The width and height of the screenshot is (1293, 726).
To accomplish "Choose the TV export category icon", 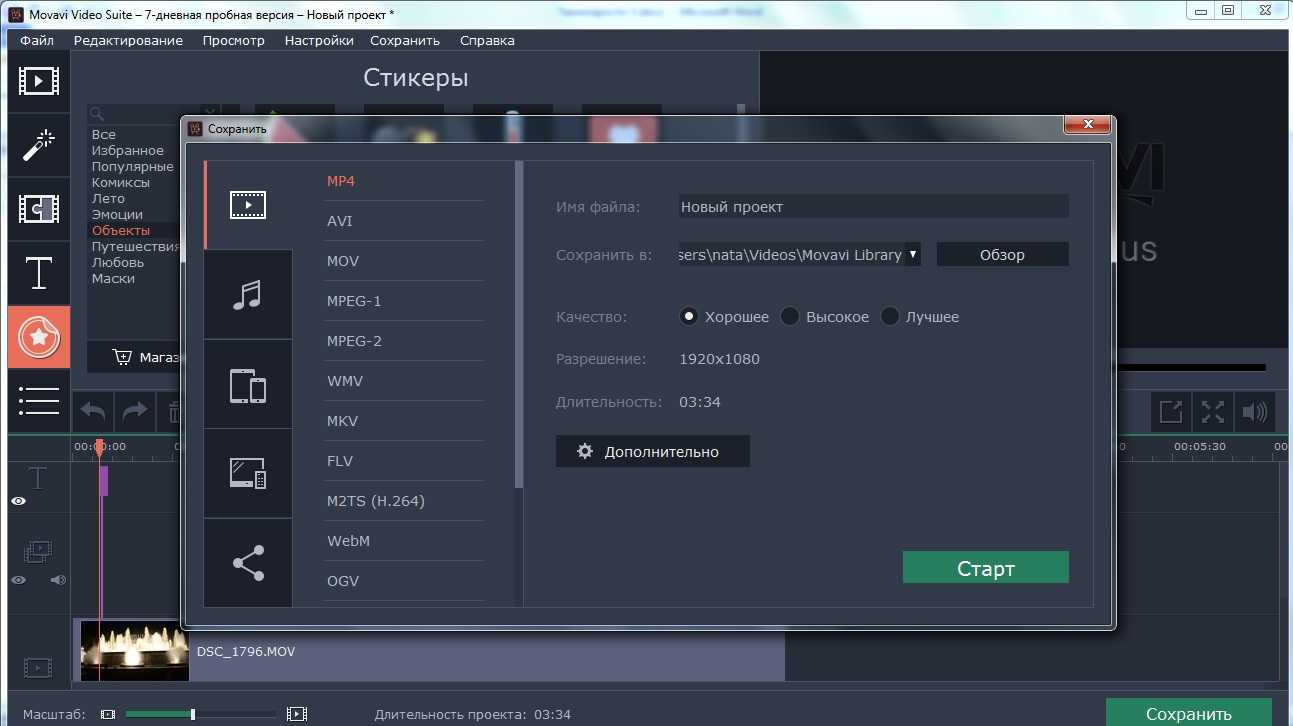I will [x=247, y=473].
